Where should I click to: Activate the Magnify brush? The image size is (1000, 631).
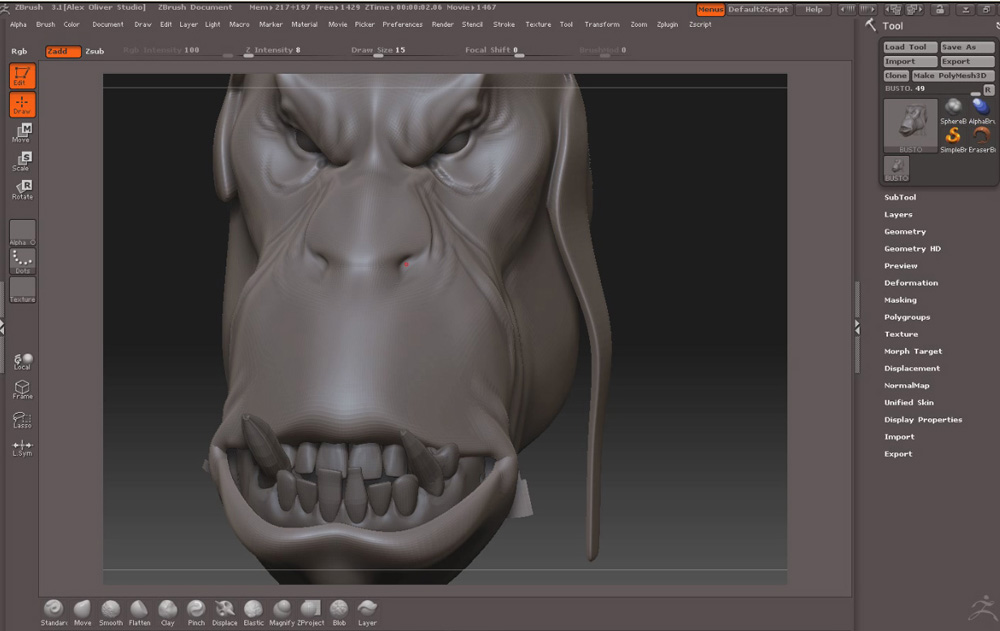pyautogui.click(x=282, y=609)
